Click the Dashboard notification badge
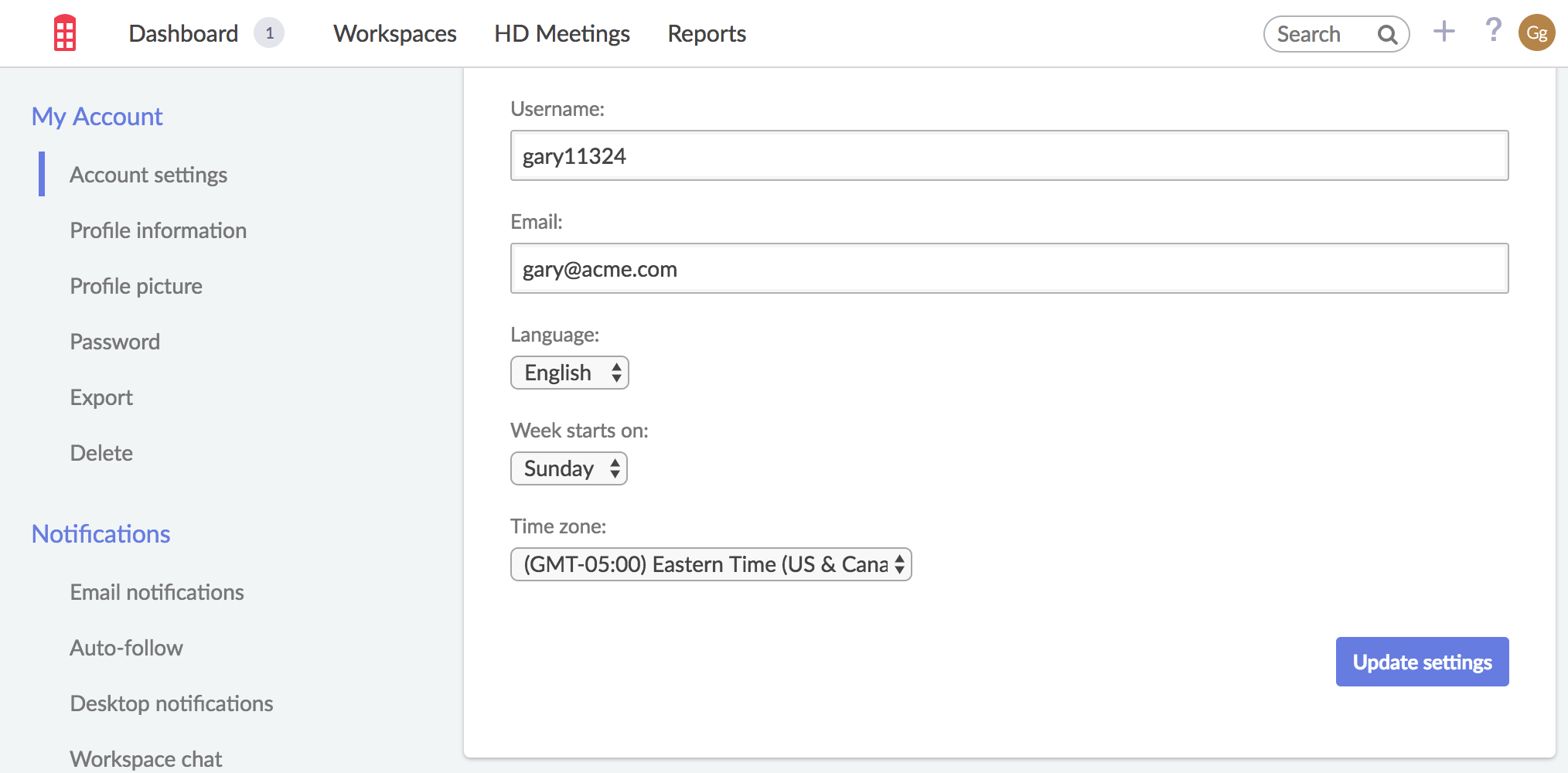 coord(269,33)
